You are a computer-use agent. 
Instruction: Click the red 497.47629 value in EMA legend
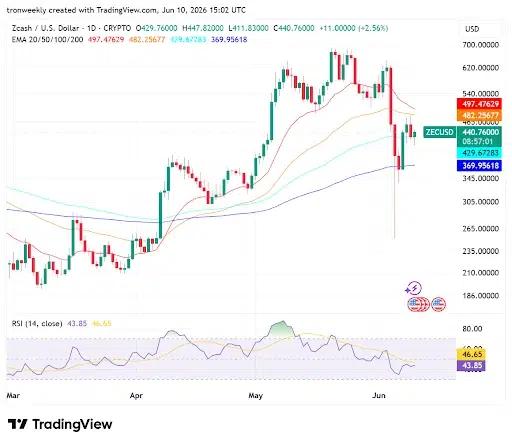click(106, 40)
